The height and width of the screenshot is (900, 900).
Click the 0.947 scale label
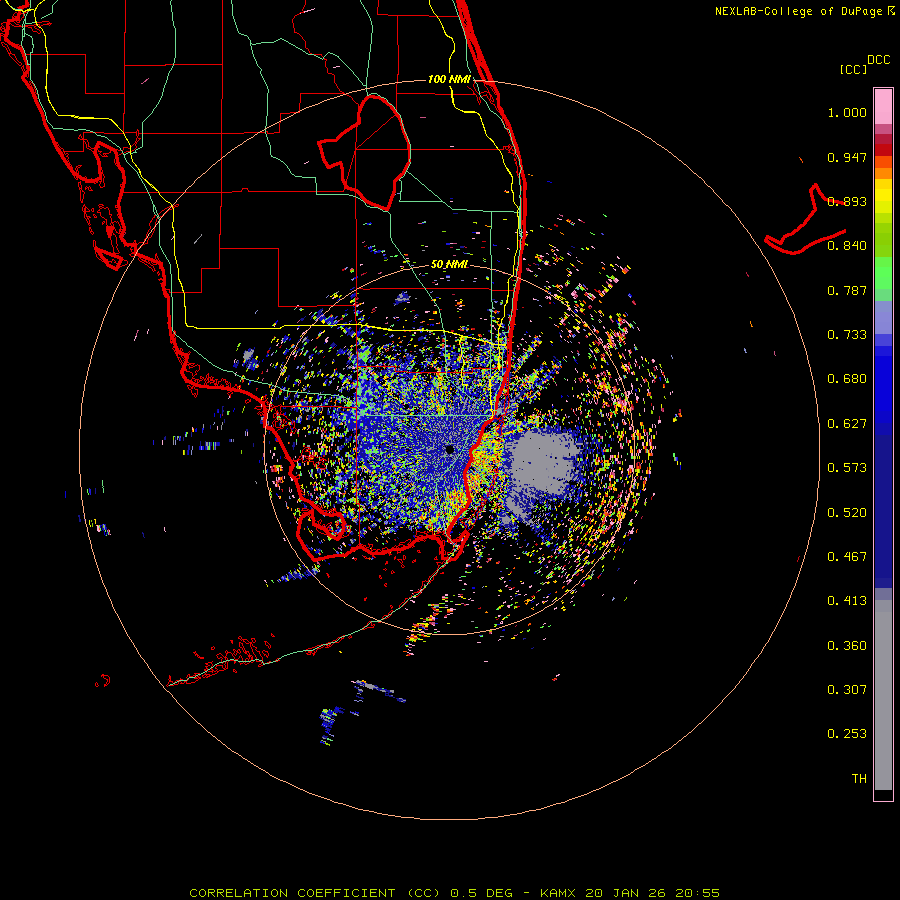847,157
